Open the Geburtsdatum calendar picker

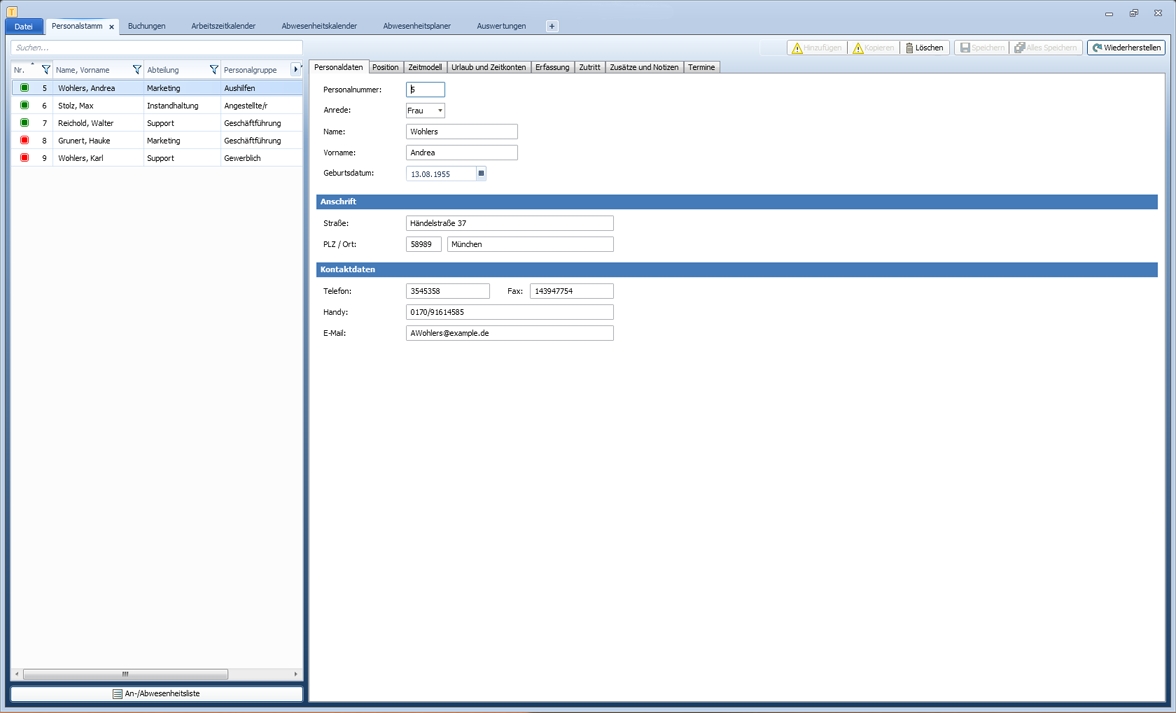[x=482, y=173]
